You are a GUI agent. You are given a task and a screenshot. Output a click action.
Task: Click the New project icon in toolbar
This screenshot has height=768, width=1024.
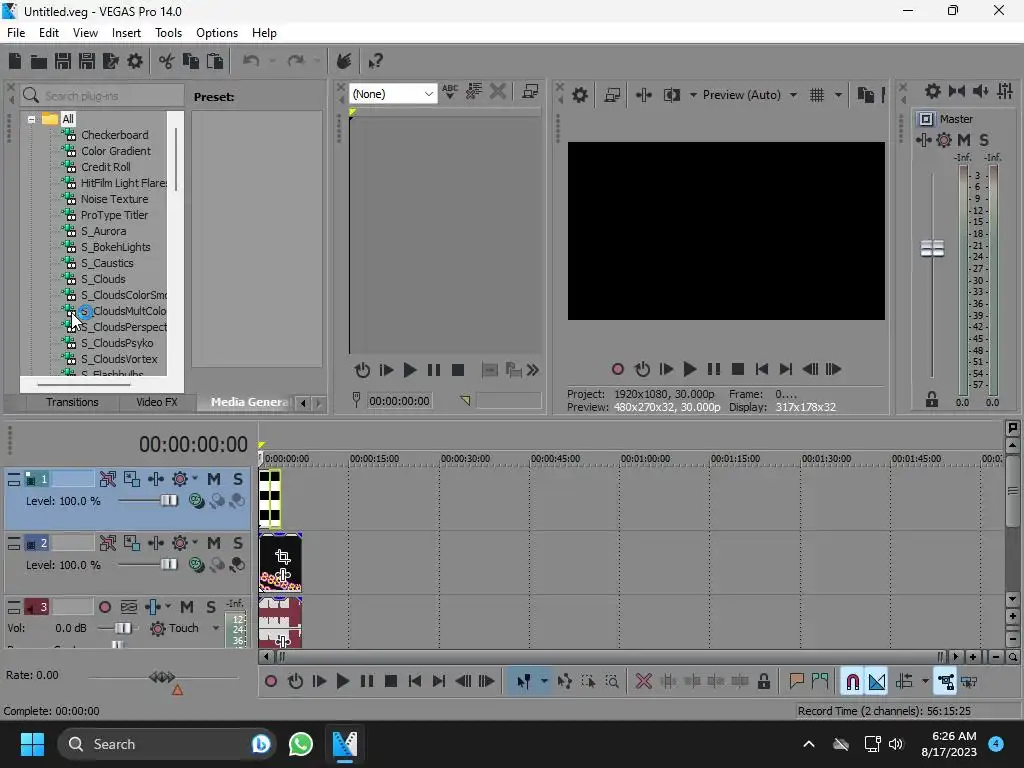coord(15,61)
